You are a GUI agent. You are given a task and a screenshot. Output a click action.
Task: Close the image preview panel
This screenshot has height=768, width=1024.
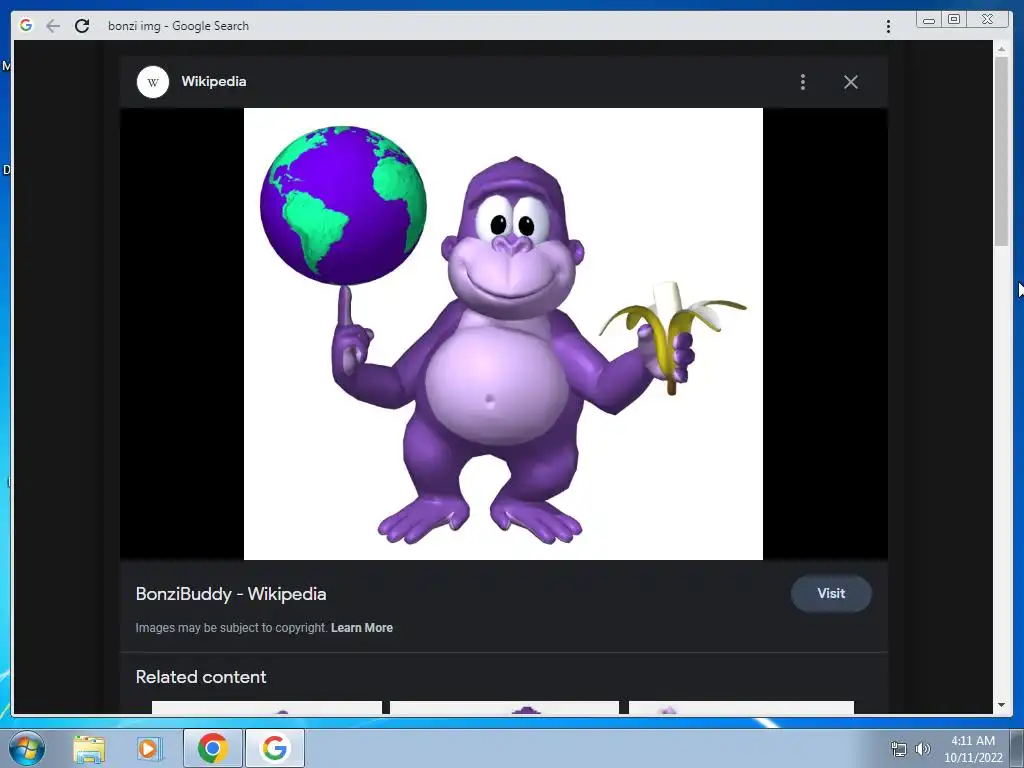click(x=850, y=82)
